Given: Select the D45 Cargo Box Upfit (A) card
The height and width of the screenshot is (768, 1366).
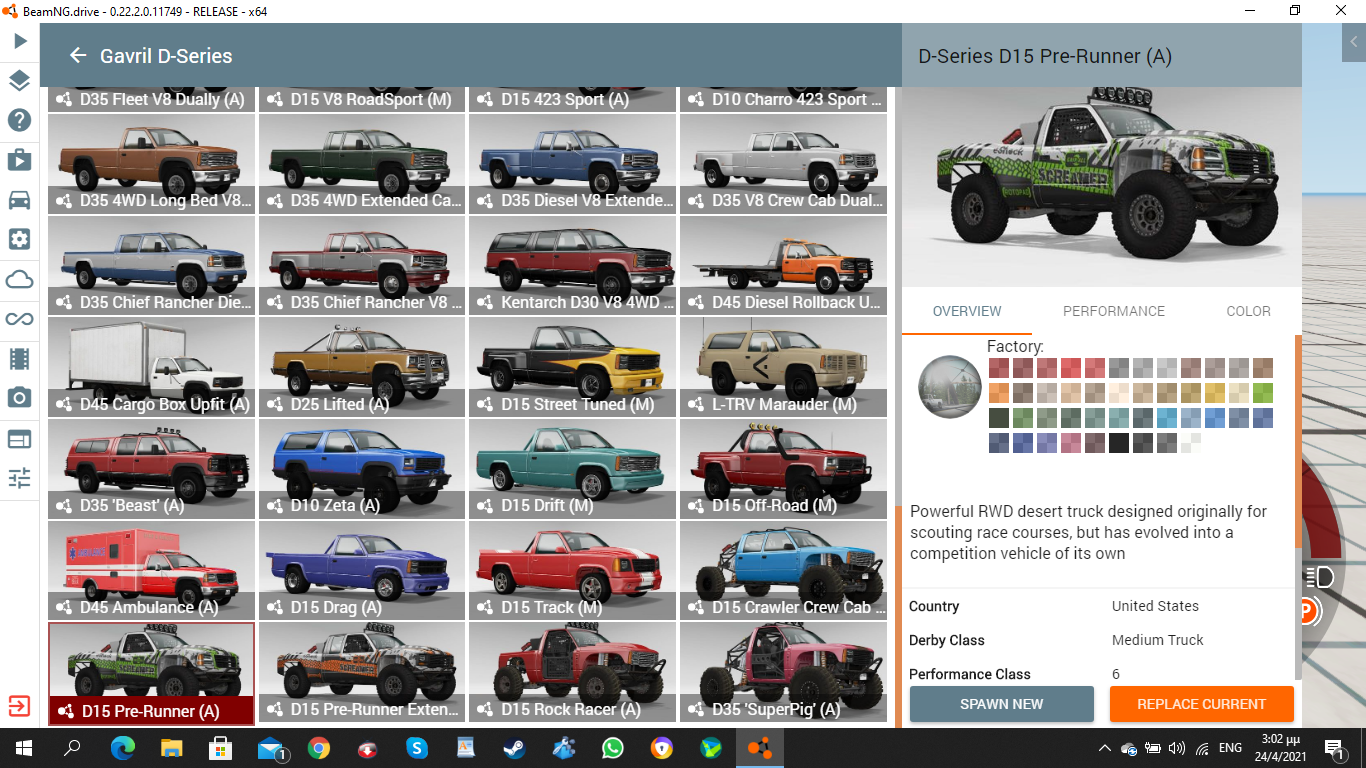Looking at the screenshot, I should tap(151, 367).
